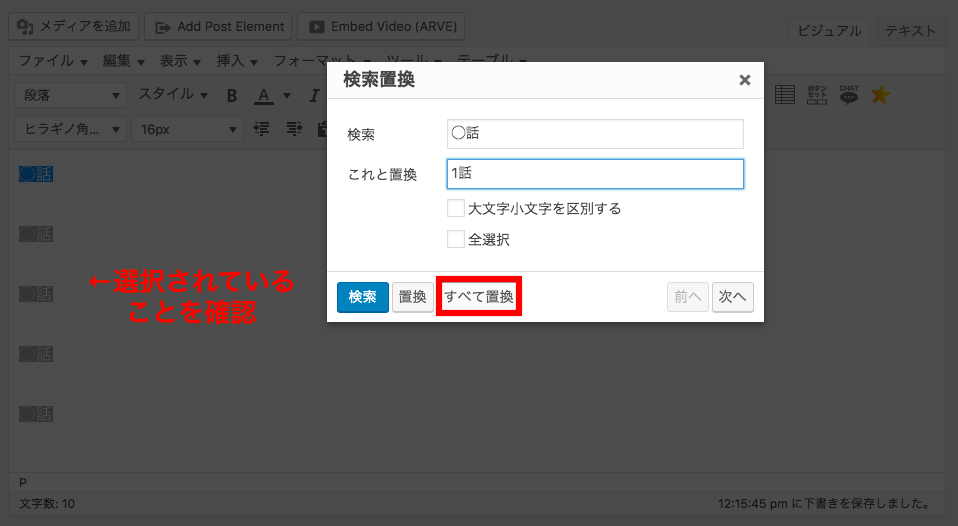Focus the これと置換 replacement field
Image resolution: width=958 pixels, height=526 pixels.
[595, 174]
